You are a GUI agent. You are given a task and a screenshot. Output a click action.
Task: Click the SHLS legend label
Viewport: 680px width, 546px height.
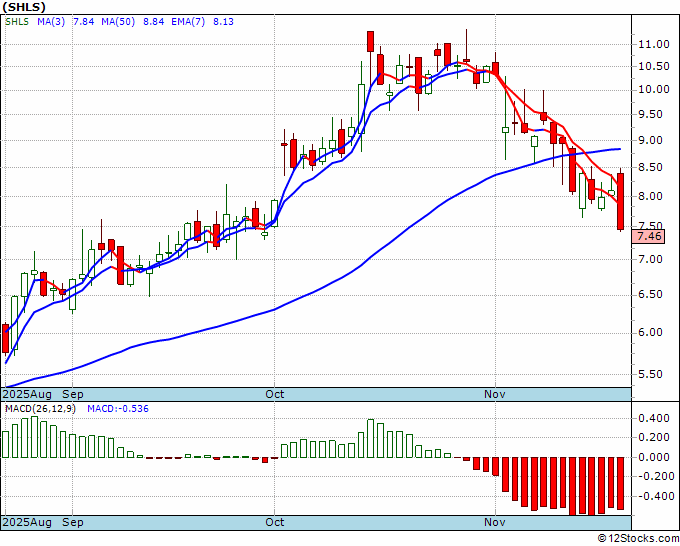coord(17,22)
